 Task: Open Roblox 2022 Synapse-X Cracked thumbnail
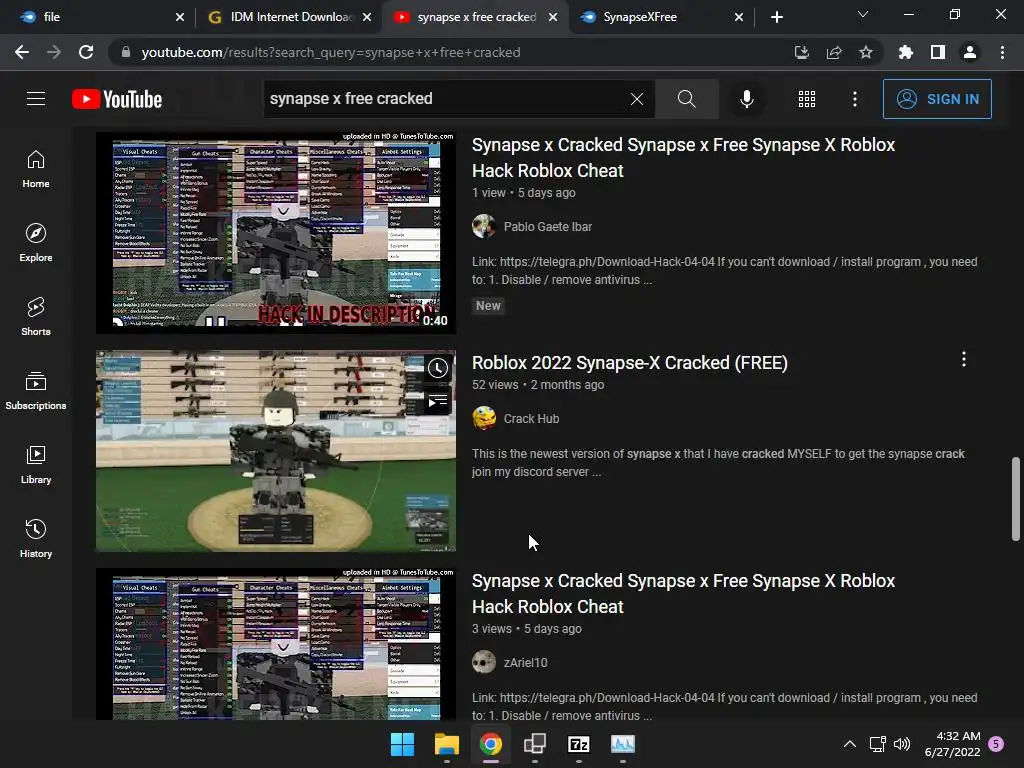coord(276,451)
